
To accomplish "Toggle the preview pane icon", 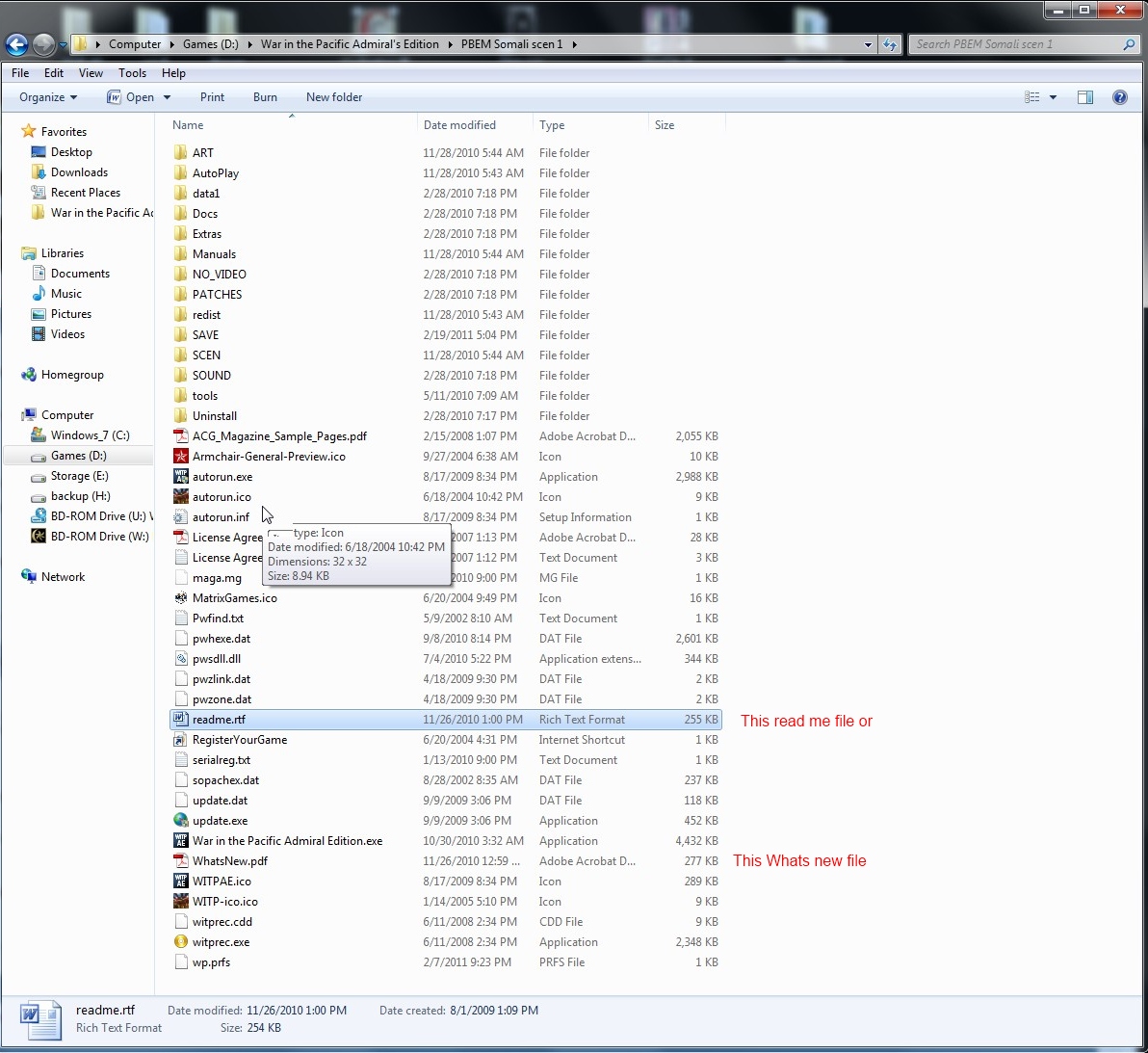I will click(x=1085, y=97).
